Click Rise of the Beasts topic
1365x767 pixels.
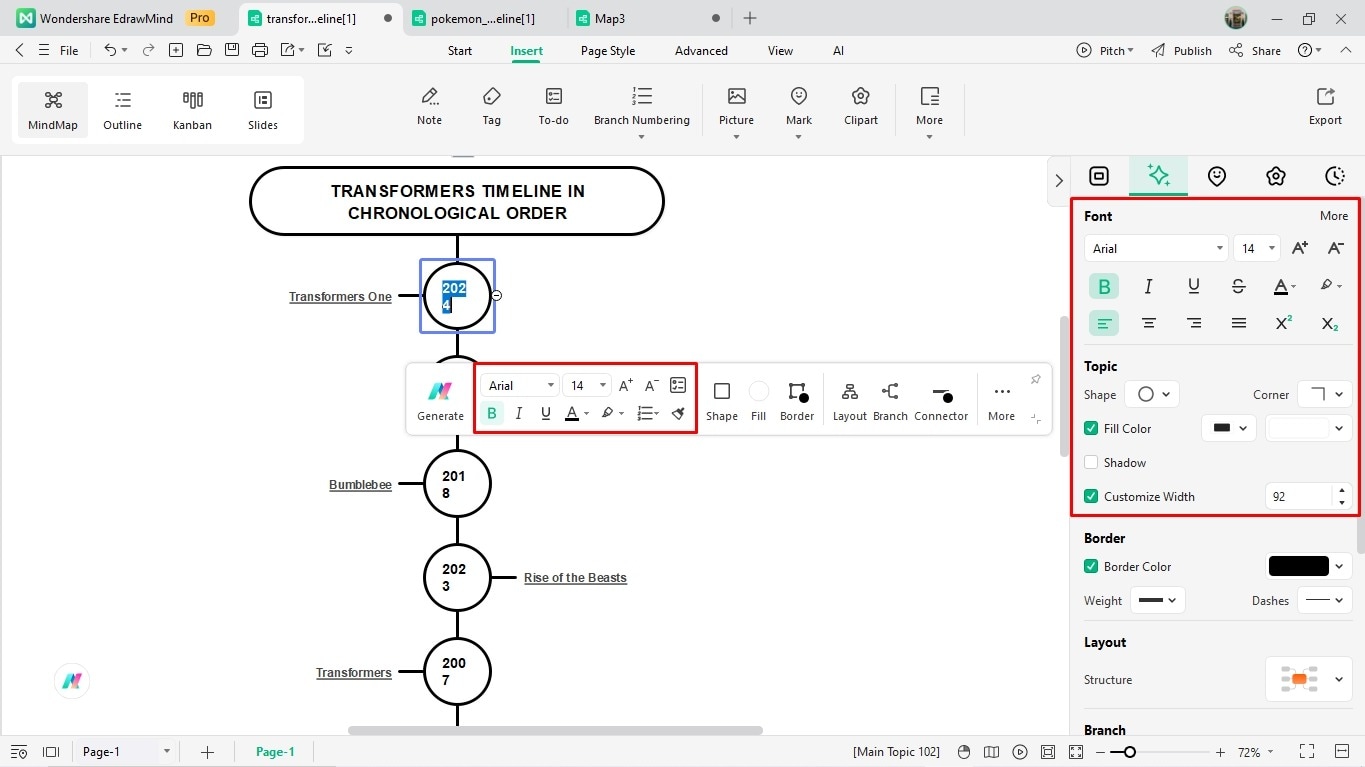575,578
